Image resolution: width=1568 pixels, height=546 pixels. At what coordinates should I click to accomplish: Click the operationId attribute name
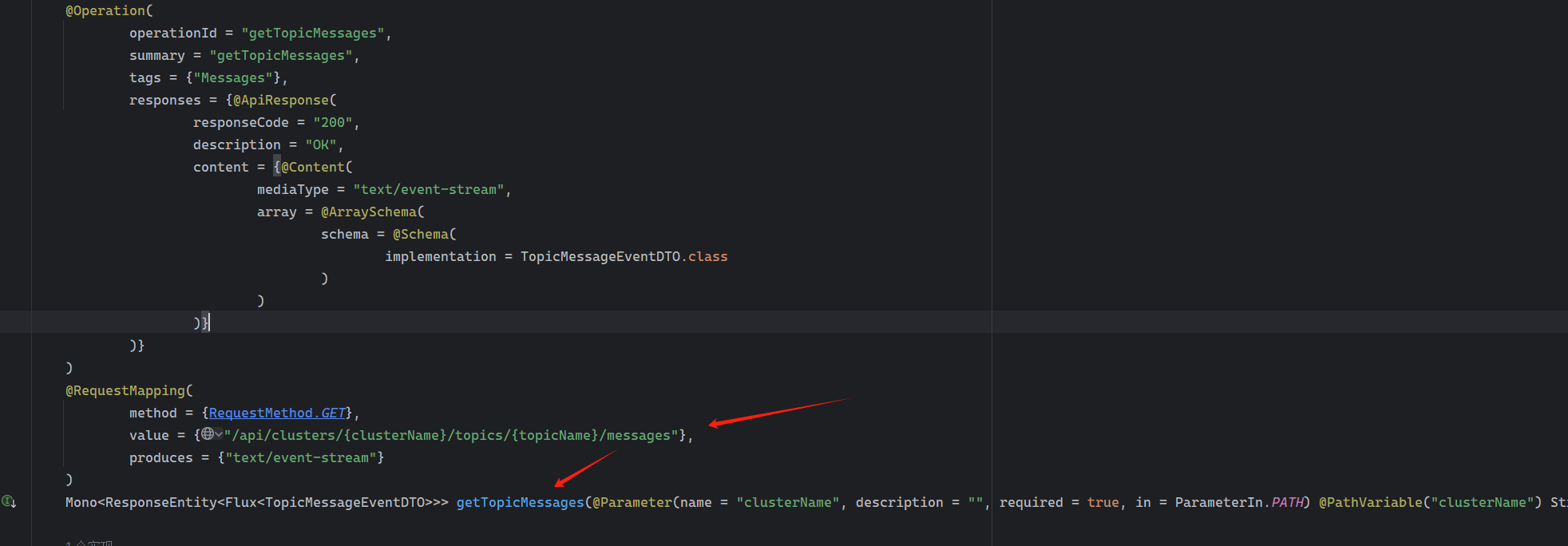[x=173, y=33]
